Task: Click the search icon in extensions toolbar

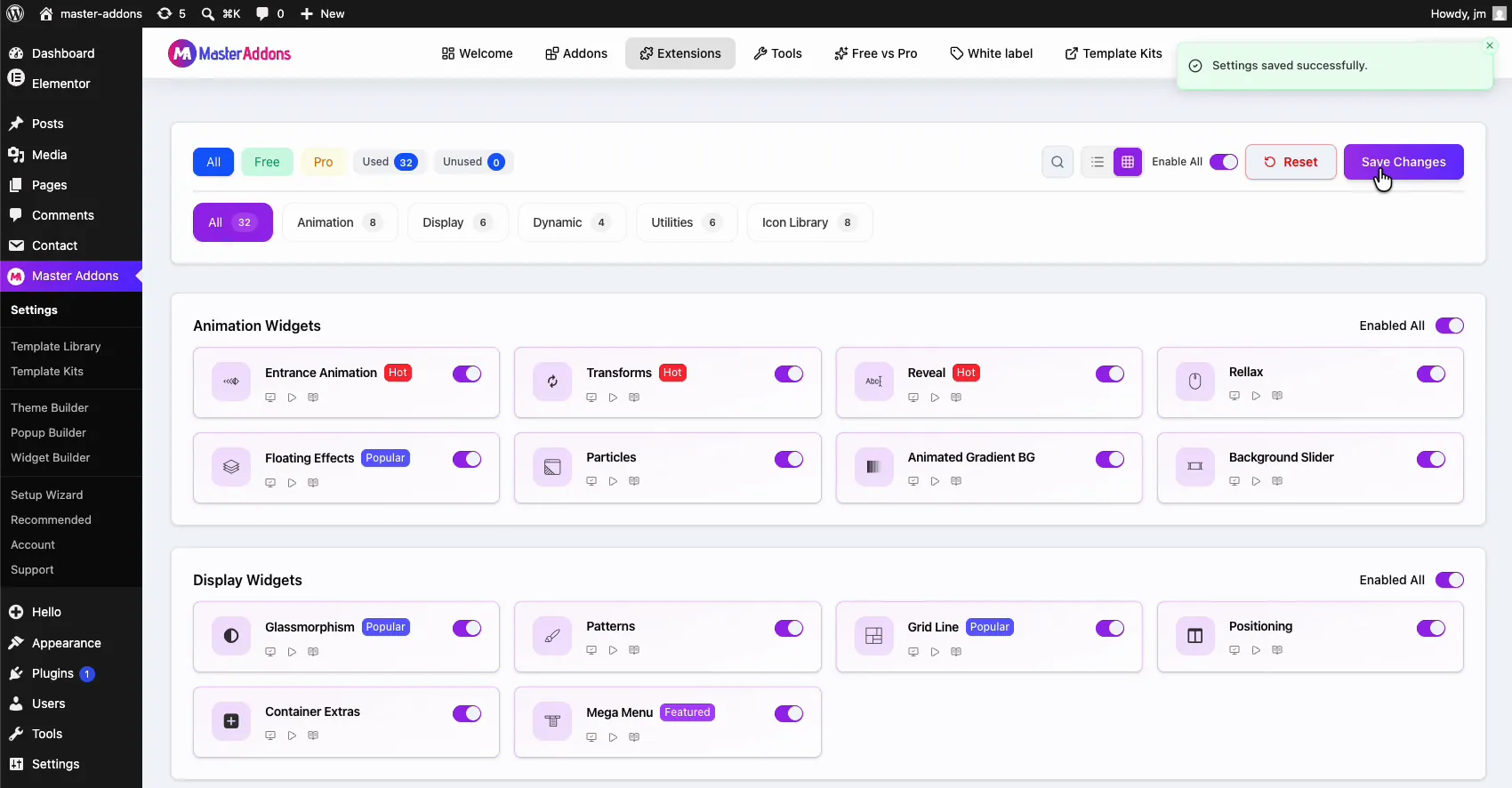Action: (x=1058, y=162)
